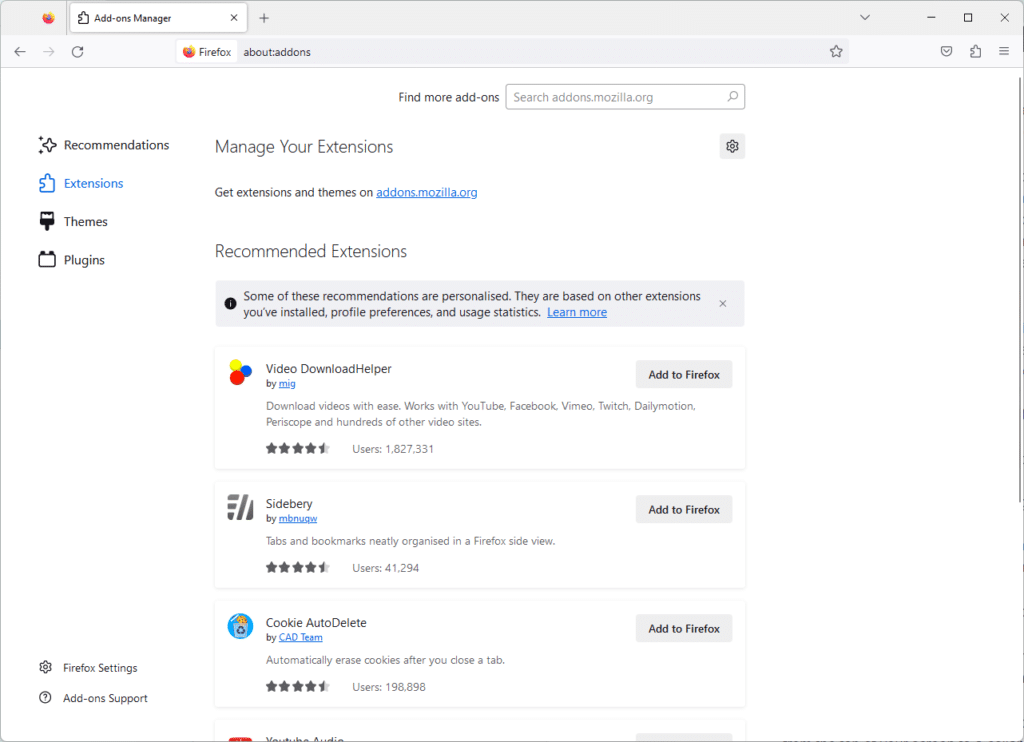Click the Cookie AutoDelete icon

(x=240, y=626)
